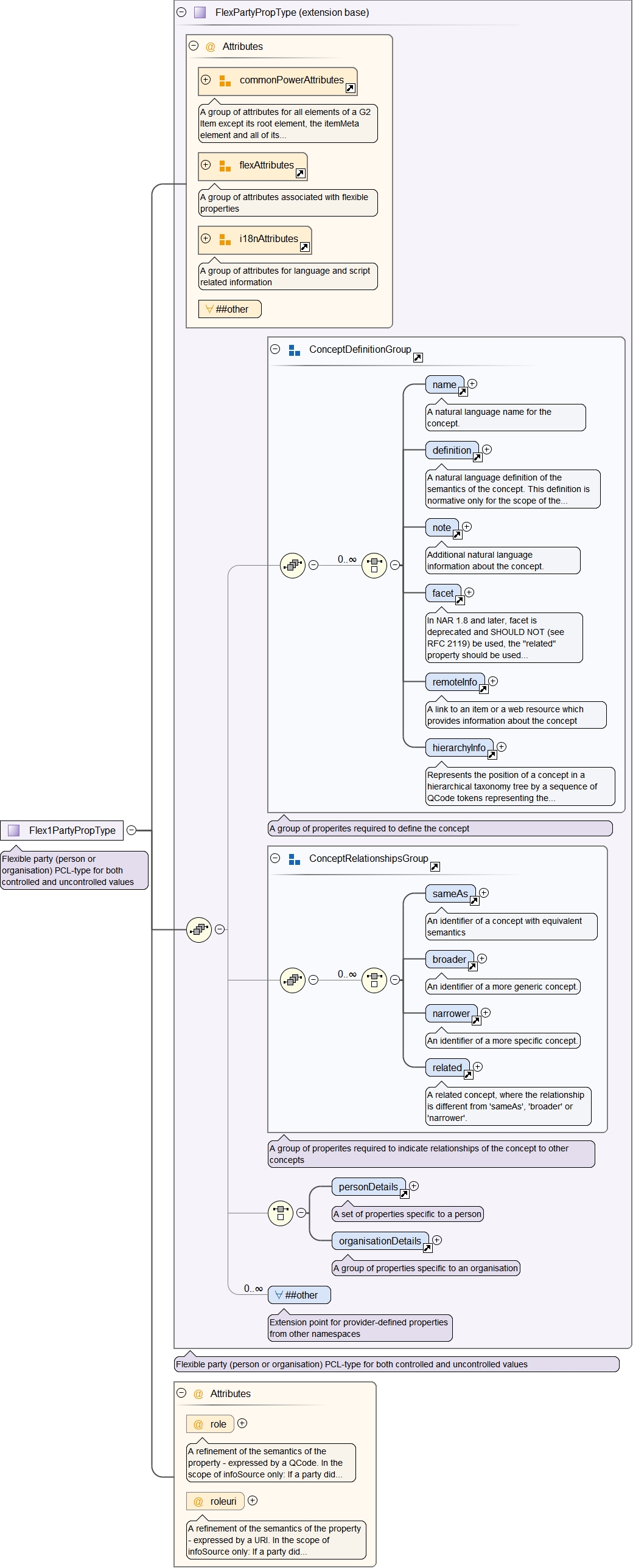Expand the roleuri attribute
This screenshot has width=633, height=1568.
pos(253,1500)
